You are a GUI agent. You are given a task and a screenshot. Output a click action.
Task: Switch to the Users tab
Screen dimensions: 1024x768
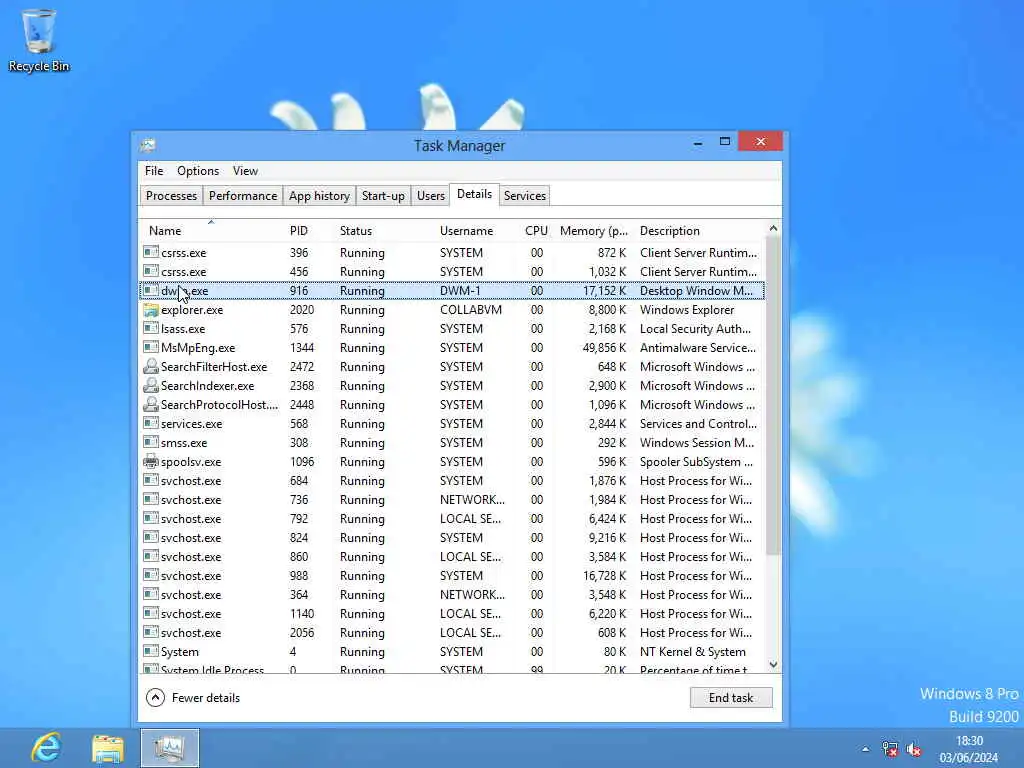tap(430, 196)
